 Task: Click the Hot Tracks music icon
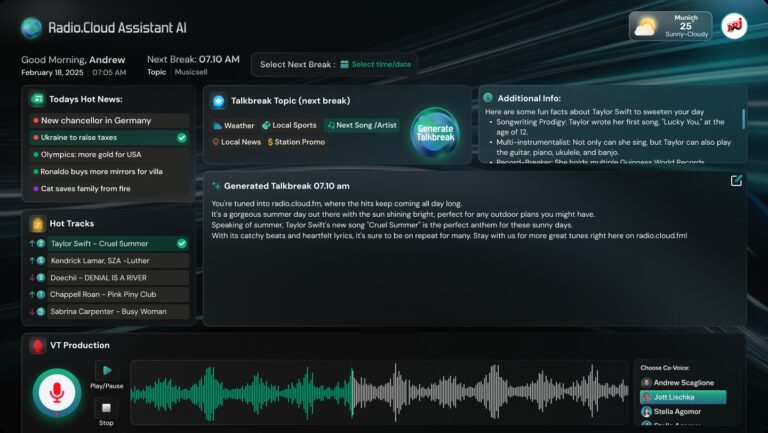tap(37, 224)
